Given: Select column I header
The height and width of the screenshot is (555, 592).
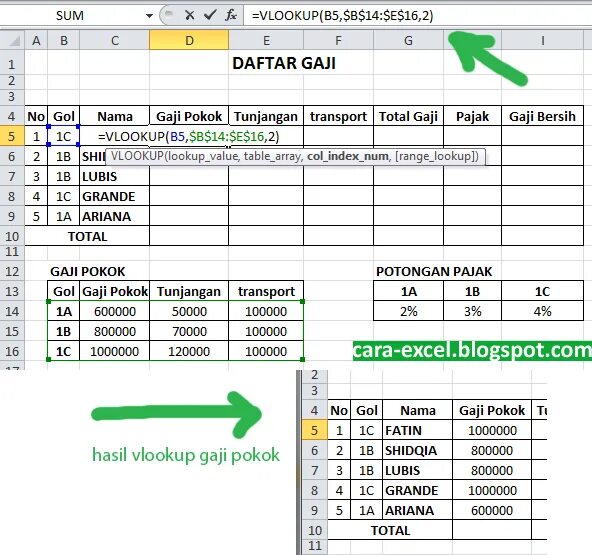Looking at the screenshot, I should point(543,40).
